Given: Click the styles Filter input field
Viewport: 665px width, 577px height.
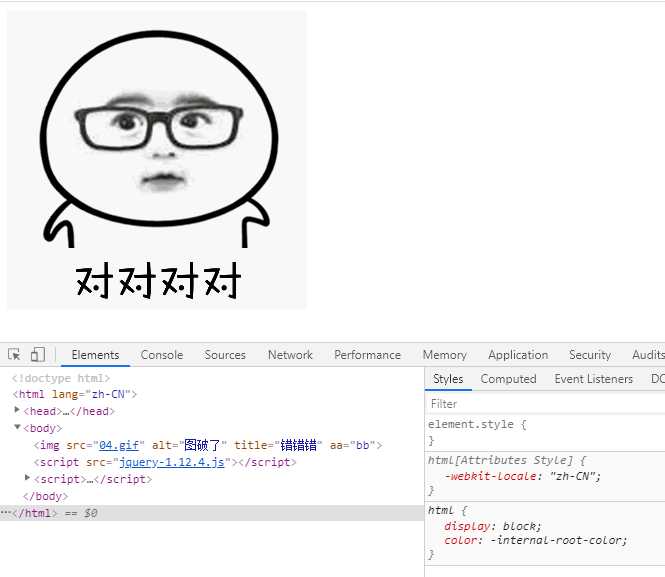Looking at the screenshot, I should 545,404.
